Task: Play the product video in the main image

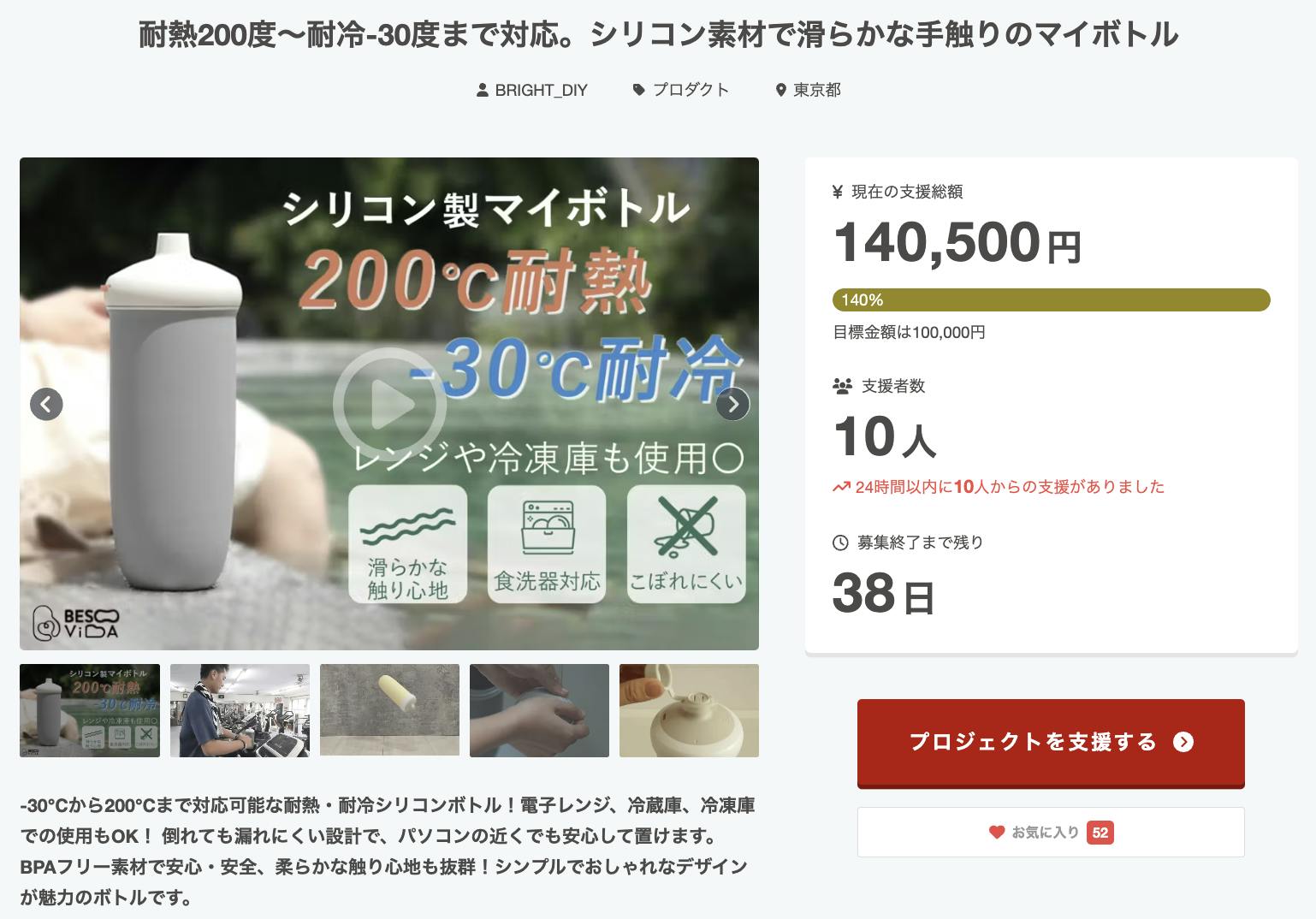Action: coord(389,405)
